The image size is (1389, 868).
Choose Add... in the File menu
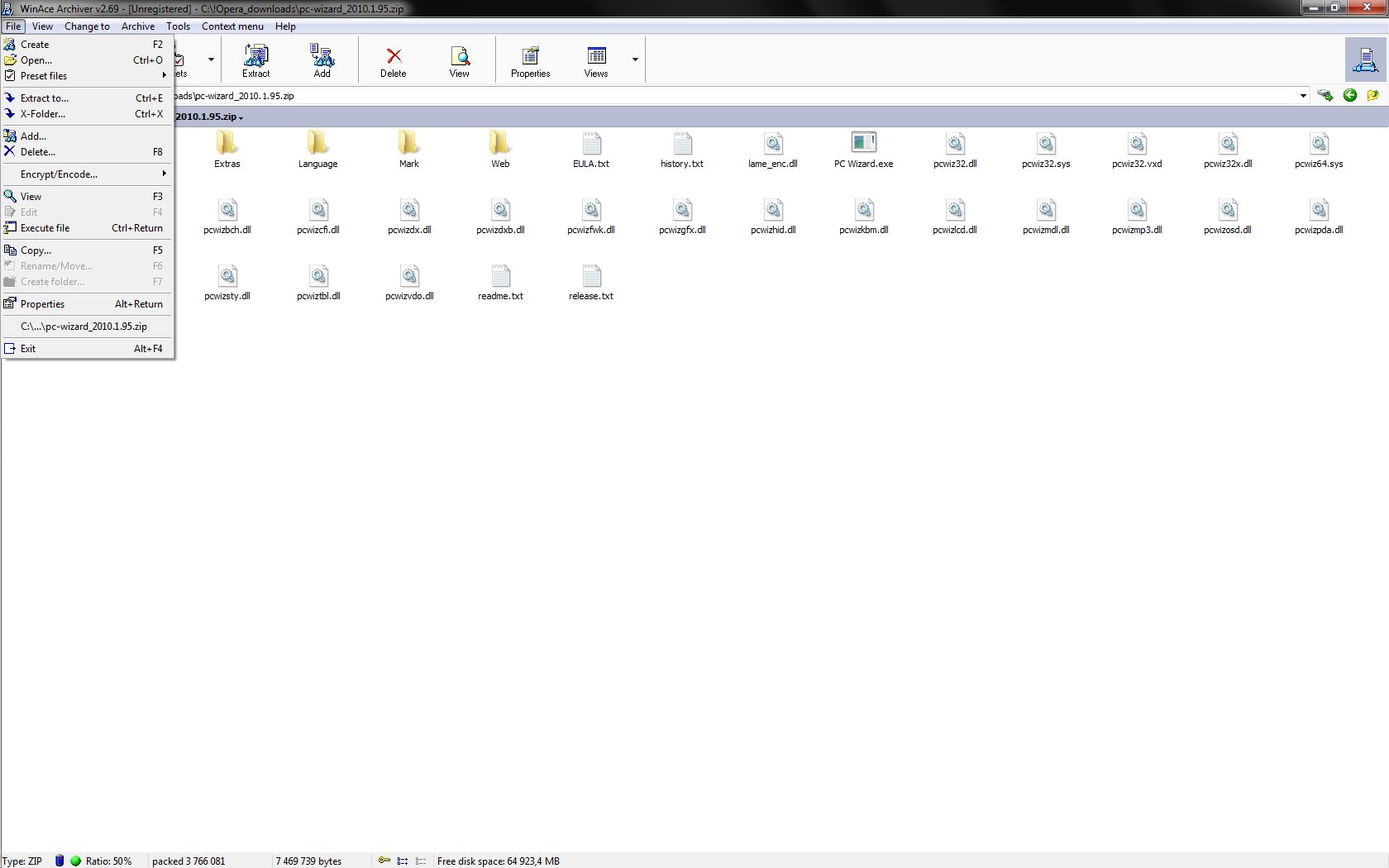87,136
